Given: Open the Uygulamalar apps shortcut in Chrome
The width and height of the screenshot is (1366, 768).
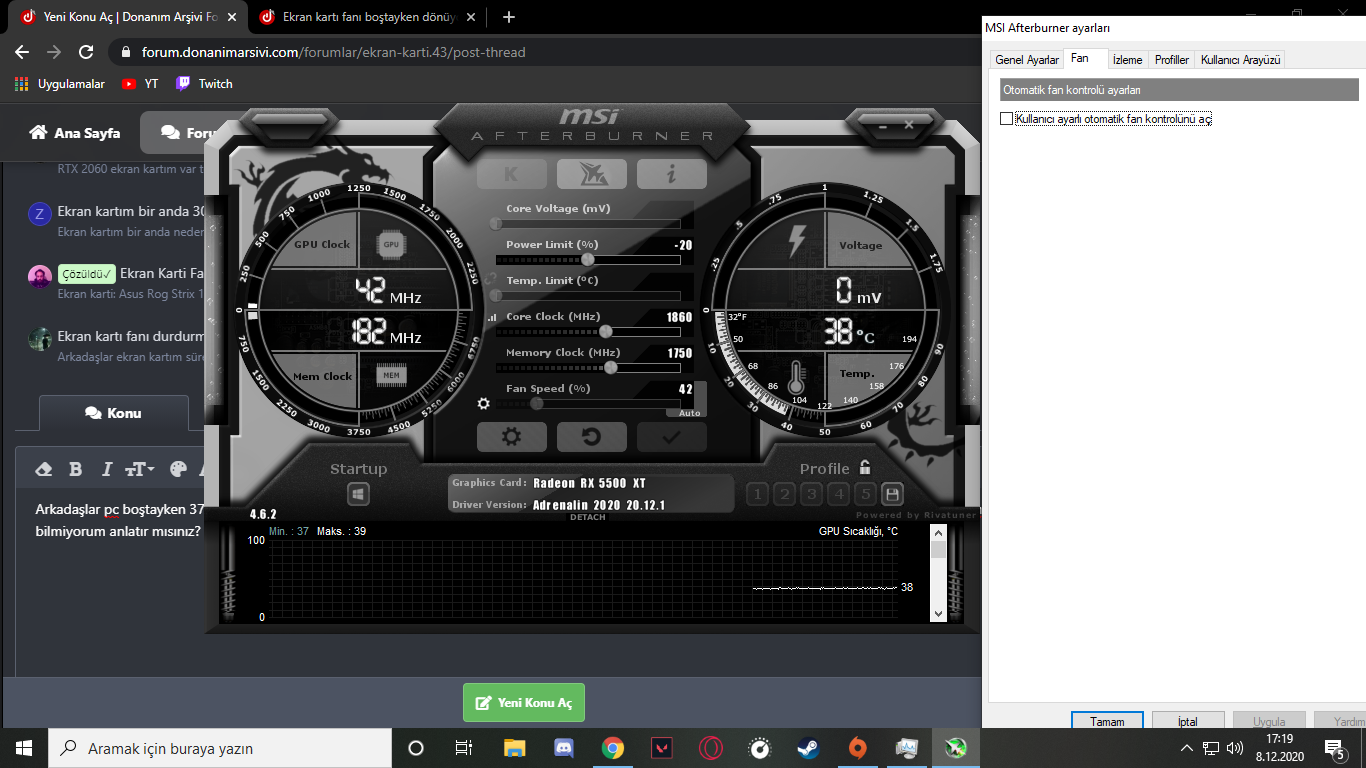Looking at the screenshot, I should 60,84.
